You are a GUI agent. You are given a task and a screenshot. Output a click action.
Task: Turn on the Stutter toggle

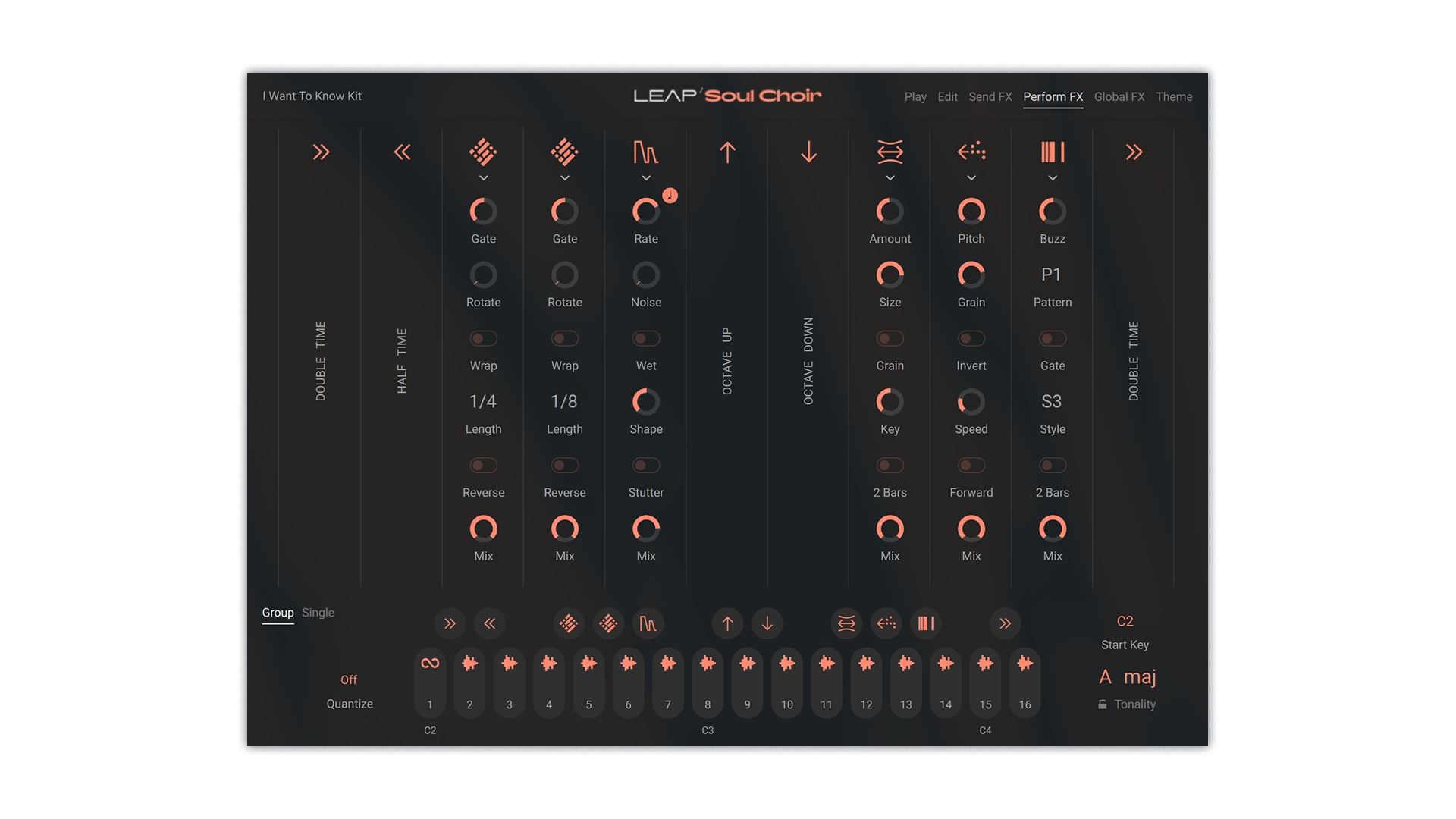pos(645,465)
